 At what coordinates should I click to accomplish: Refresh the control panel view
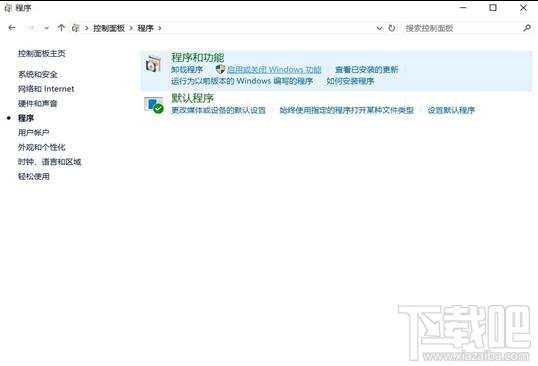pos(391,28)
